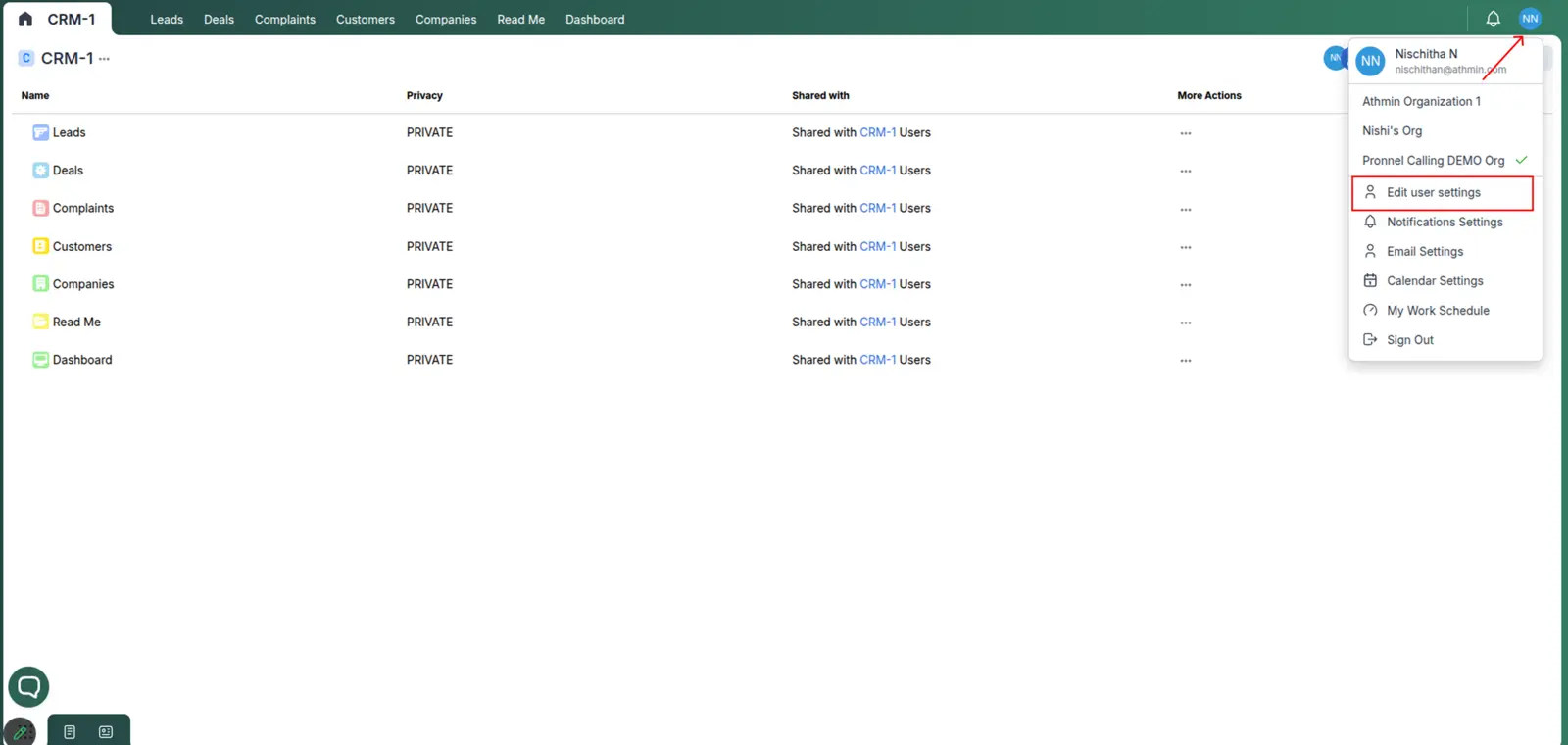The image size is (1568, 745).
Task: Click the home icon in top bar
Action: [25, 19]
